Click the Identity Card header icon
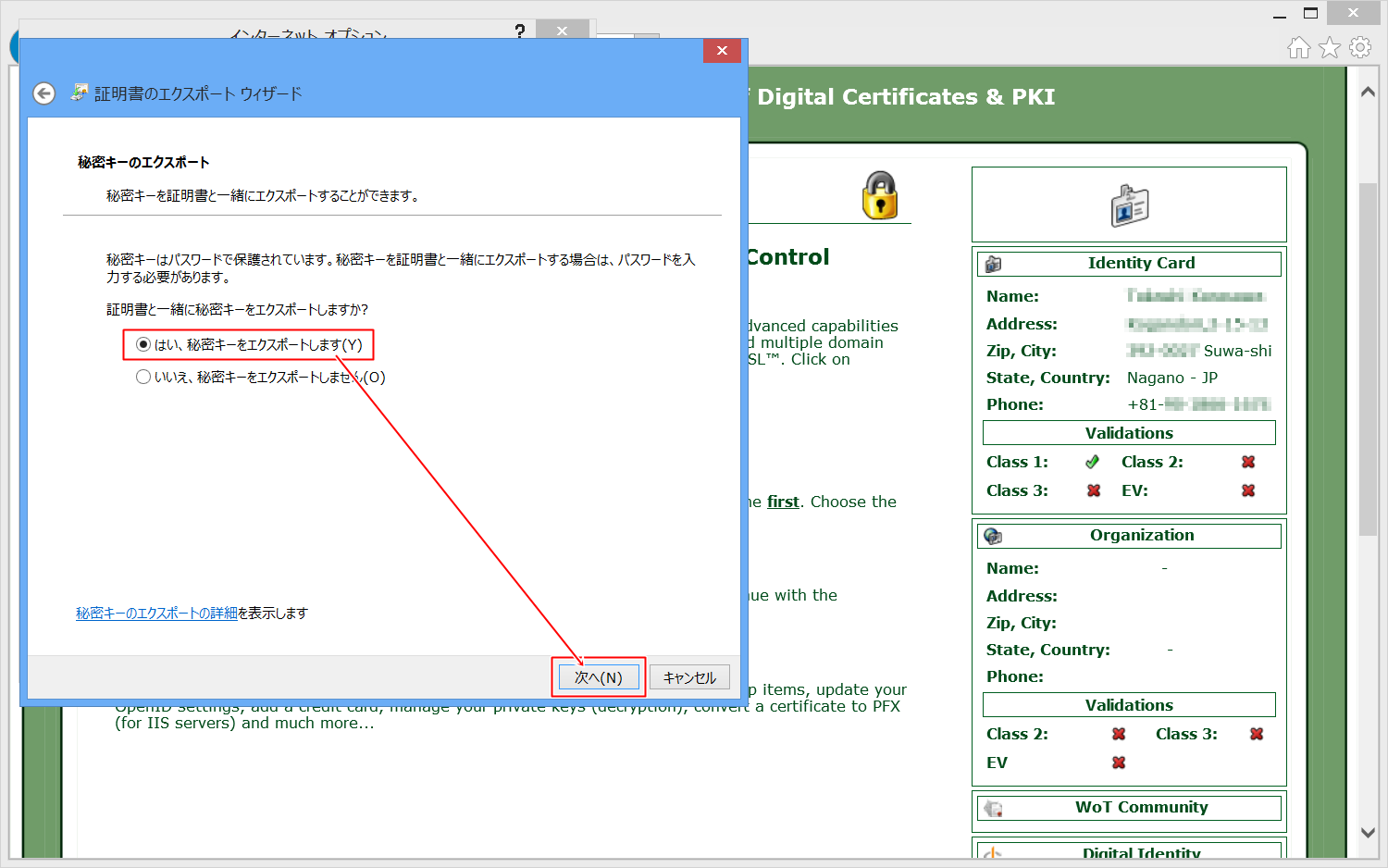The height and width of the screenshot is (868, 1388). pos(993,264)
